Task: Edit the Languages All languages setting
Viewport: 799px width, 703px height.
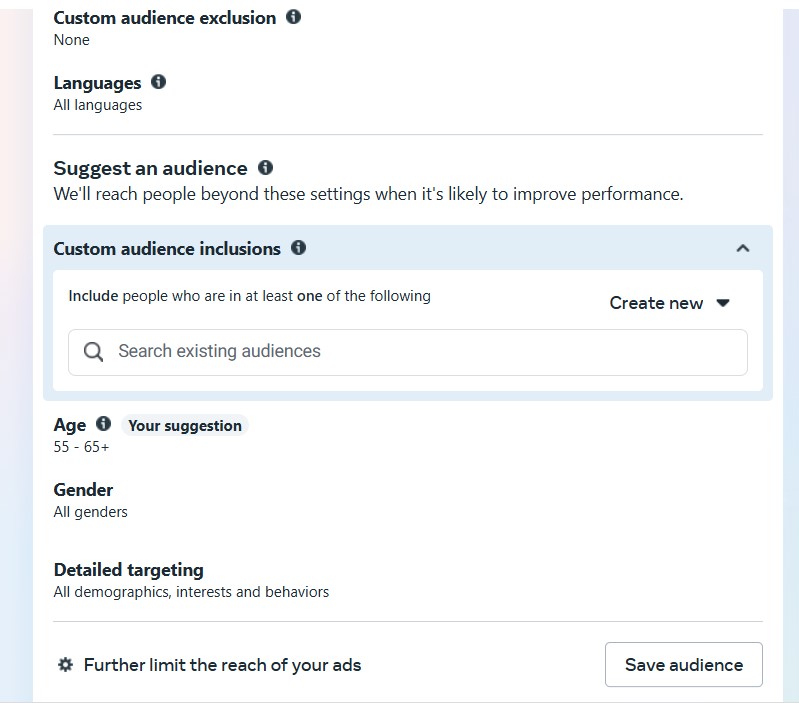Action: point(97,105)
